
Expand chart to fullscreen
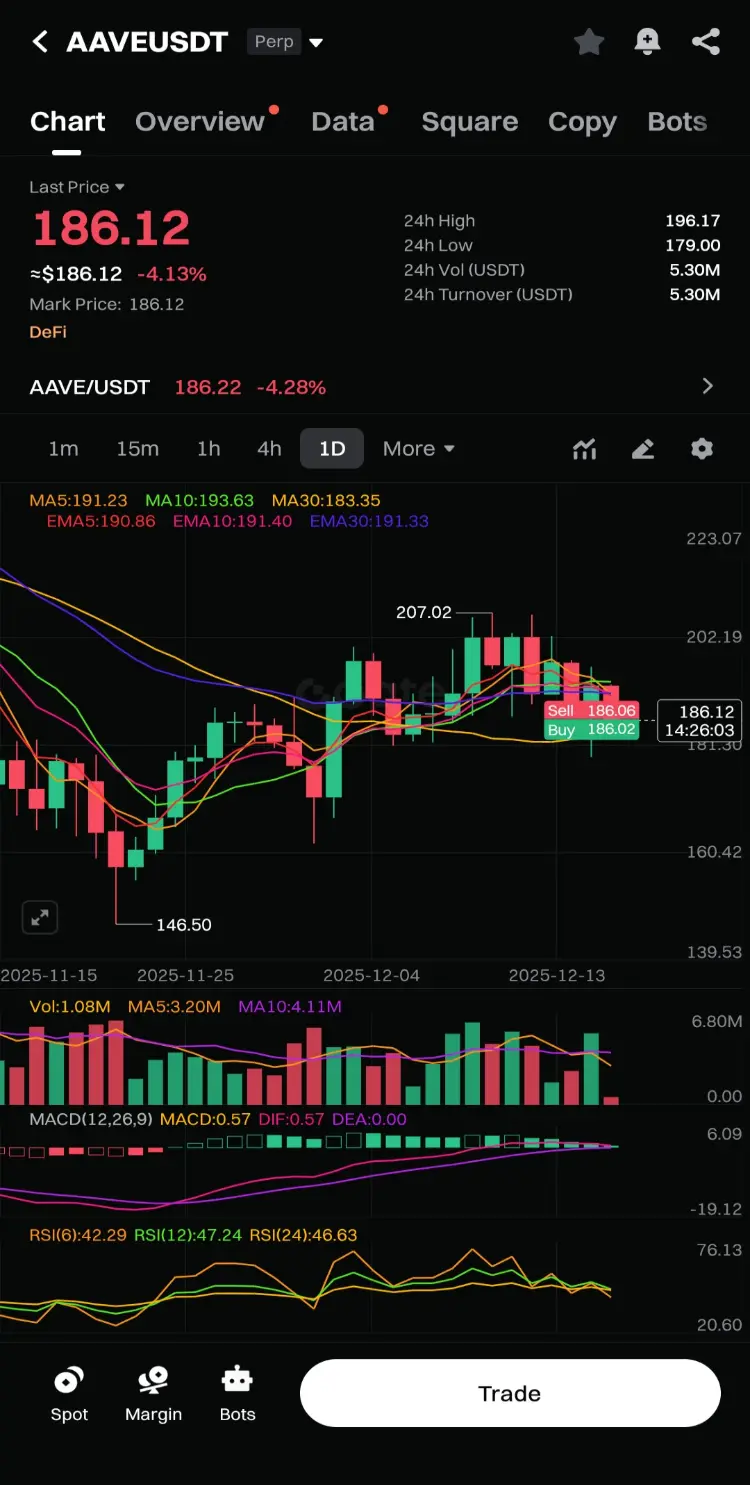[40, 917]
